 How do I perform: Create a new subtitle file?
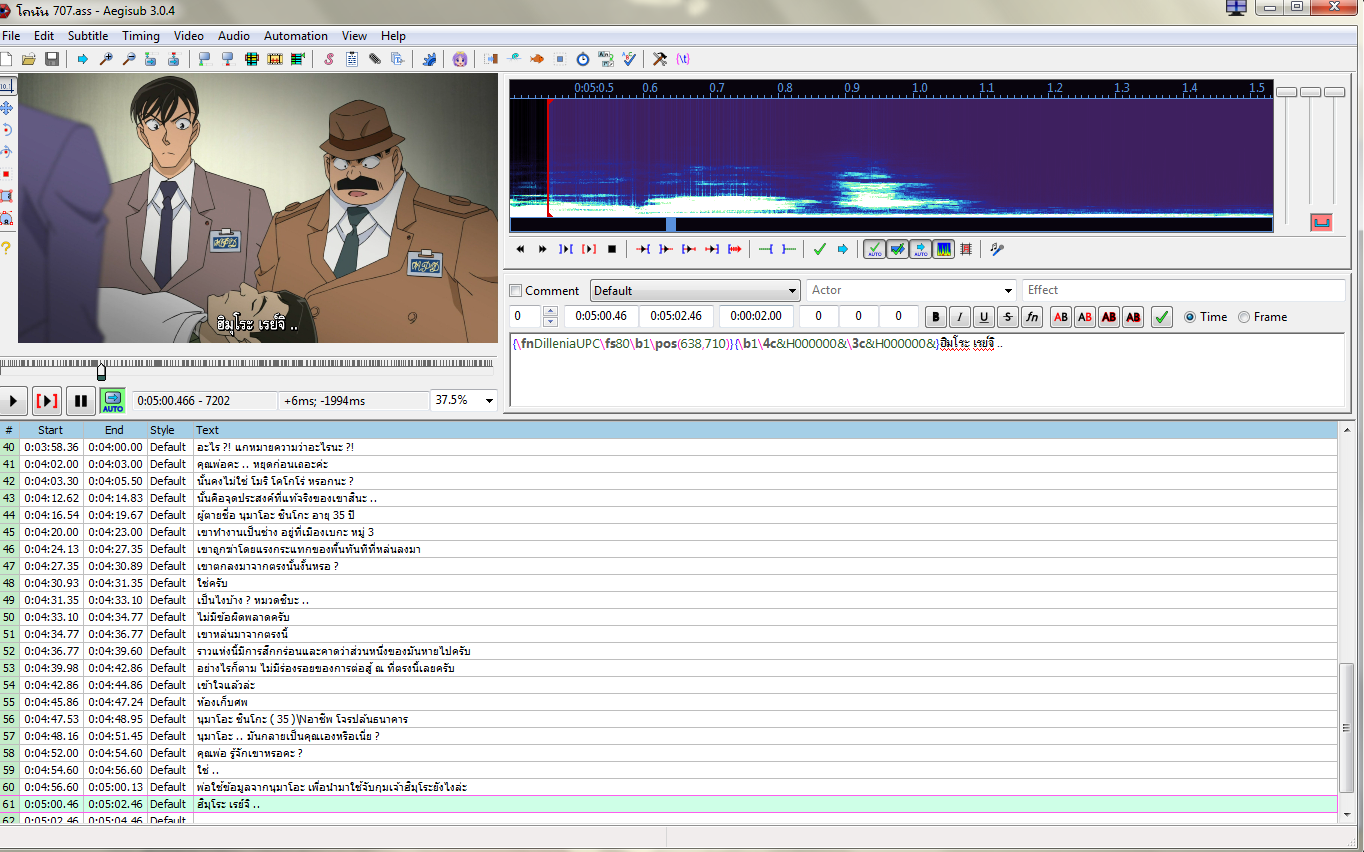[x=7, y=60]
